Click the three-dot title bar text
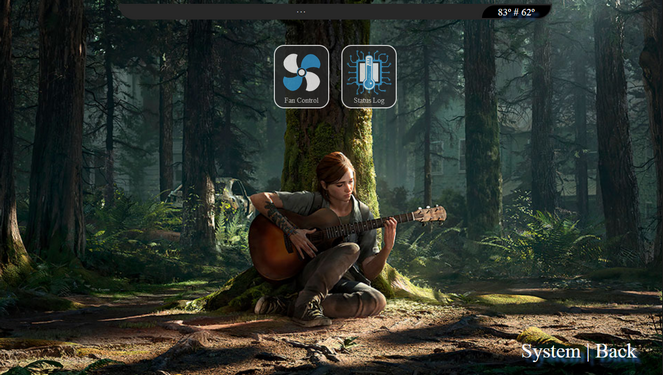Image resolution: width=663 pixels, height=375 pixels. [x=301, y=12]
